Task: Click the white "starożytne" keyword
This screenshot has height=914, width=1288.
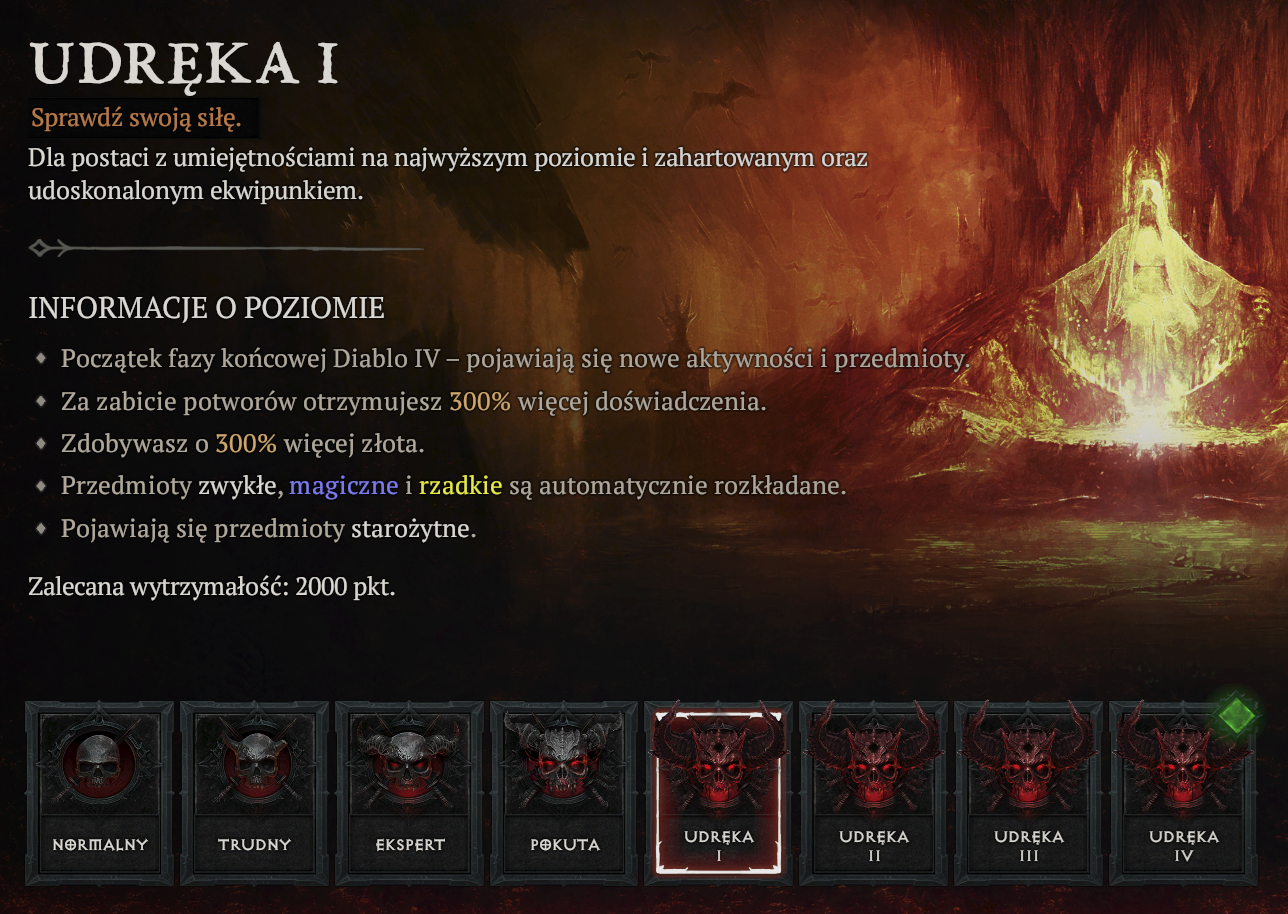Action: tap(410, 529)
